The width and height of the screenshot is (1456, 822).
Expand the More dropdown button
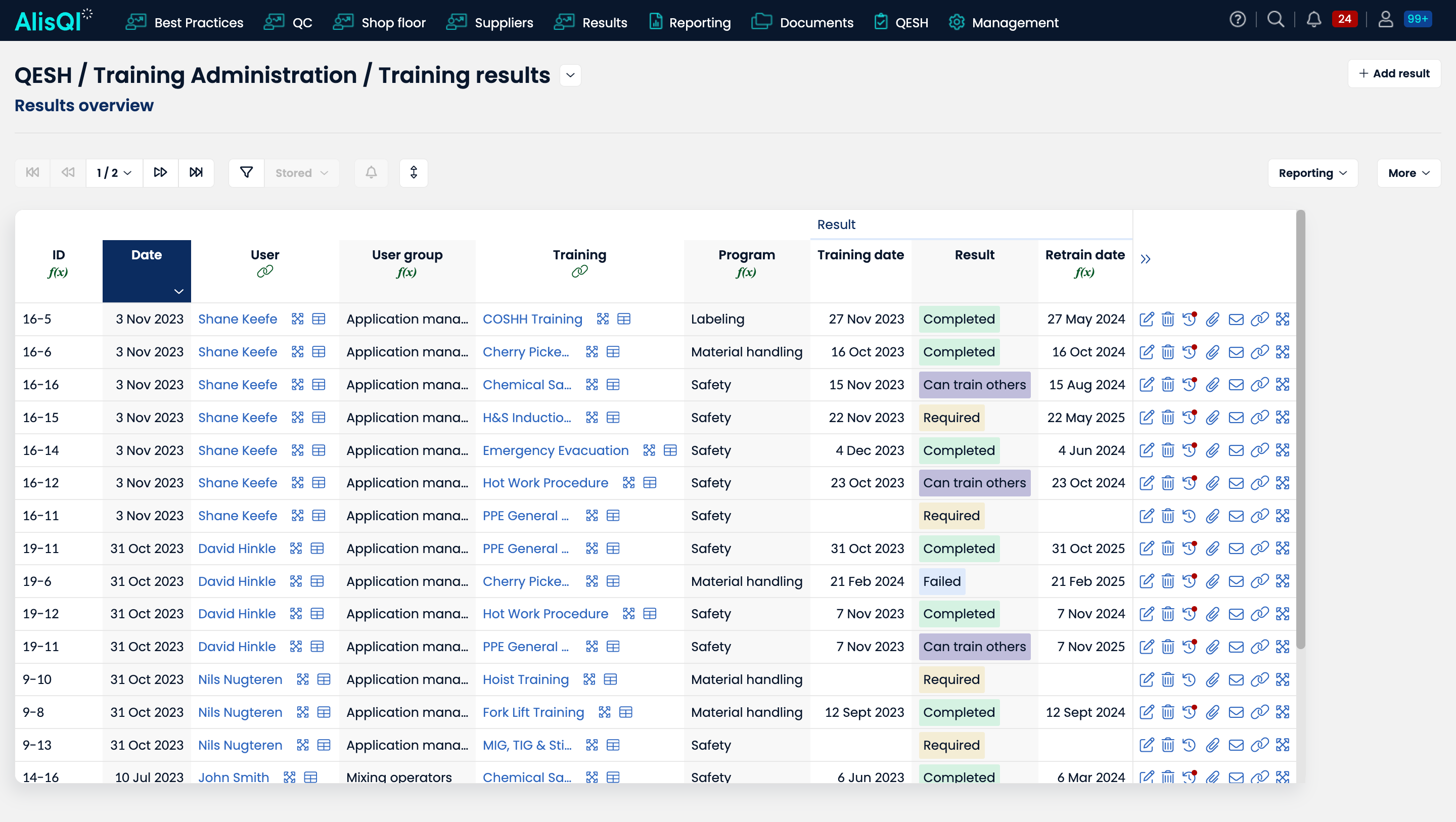pyautogui.click(x=1408, y=173)
